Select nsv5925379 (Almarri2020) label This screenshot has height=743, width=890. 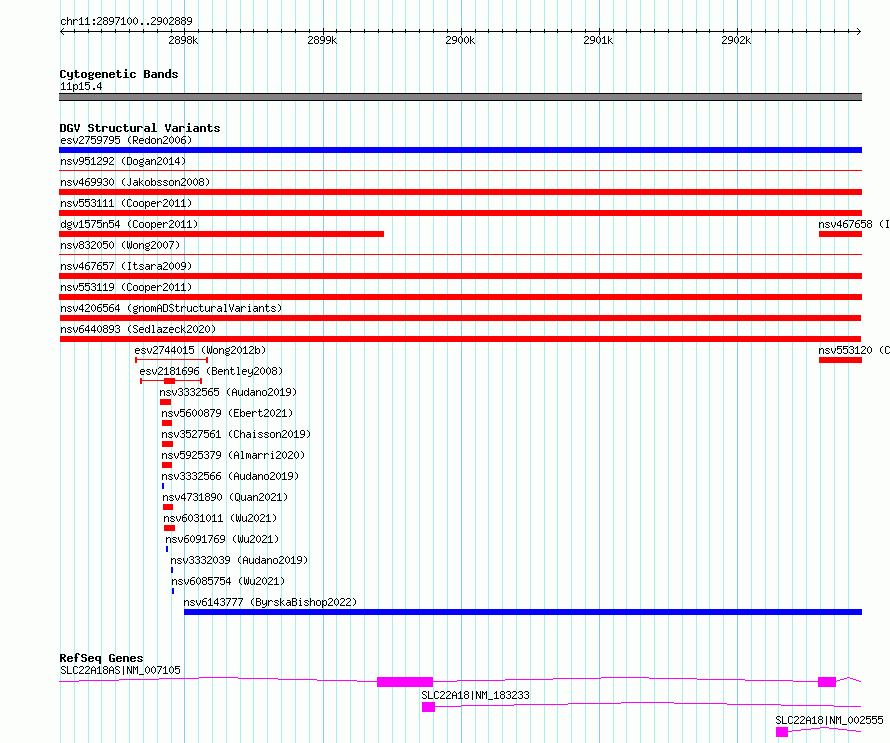coord(233,455)
